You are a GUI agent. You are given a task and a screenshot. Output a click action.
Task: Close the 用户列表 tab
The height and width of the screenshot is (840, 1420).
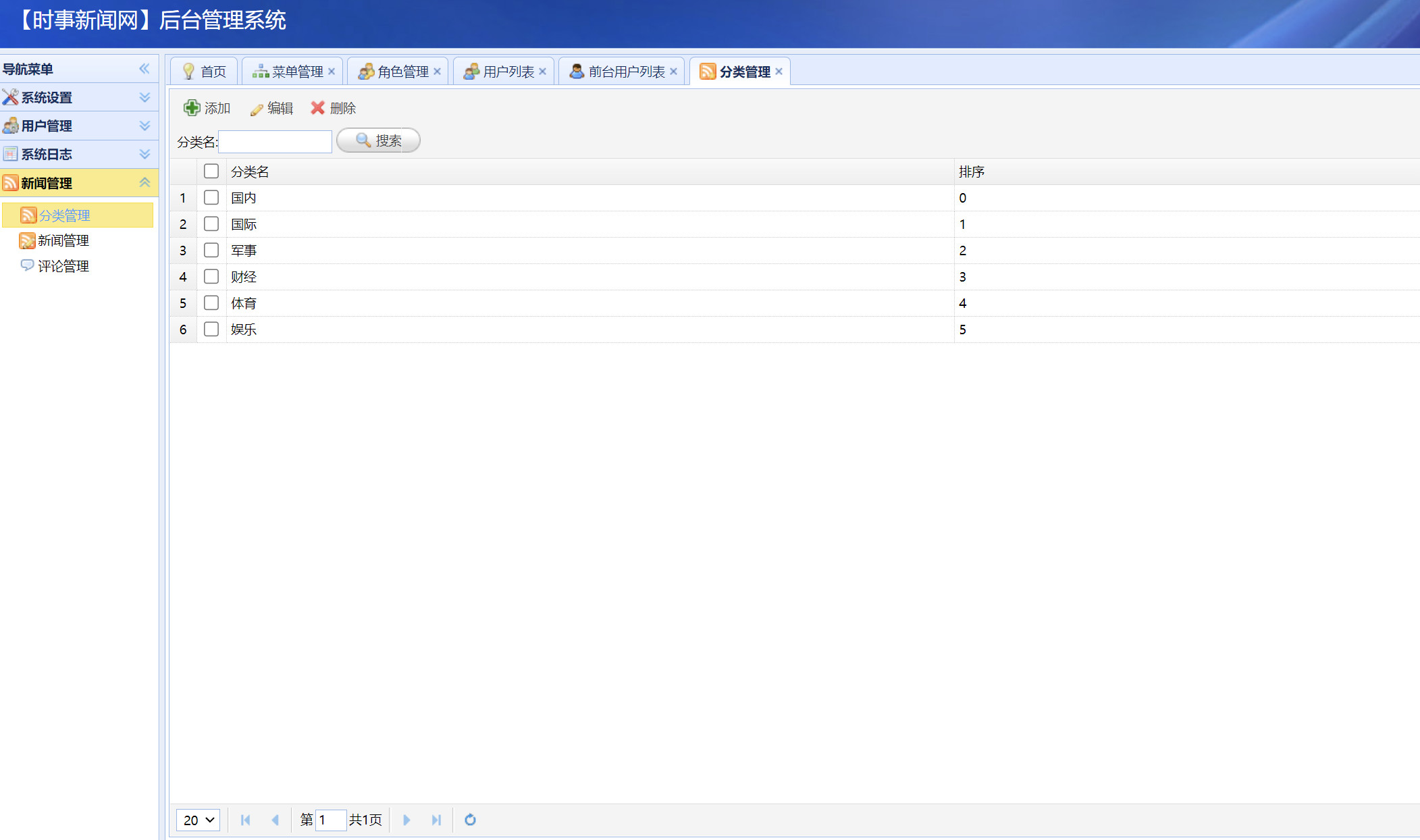click(542, 72)
